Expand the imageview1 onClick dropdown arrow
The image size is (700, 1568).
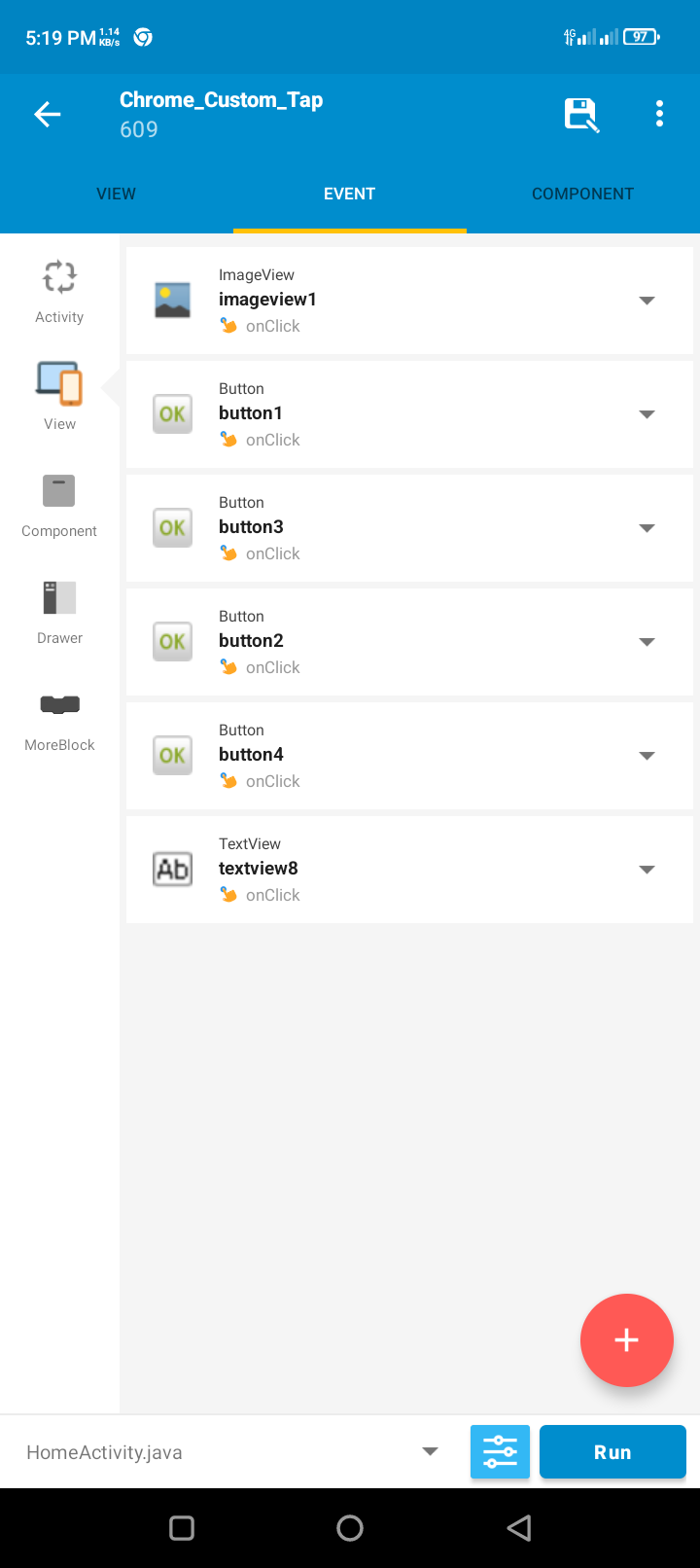[x=647, y=301]
